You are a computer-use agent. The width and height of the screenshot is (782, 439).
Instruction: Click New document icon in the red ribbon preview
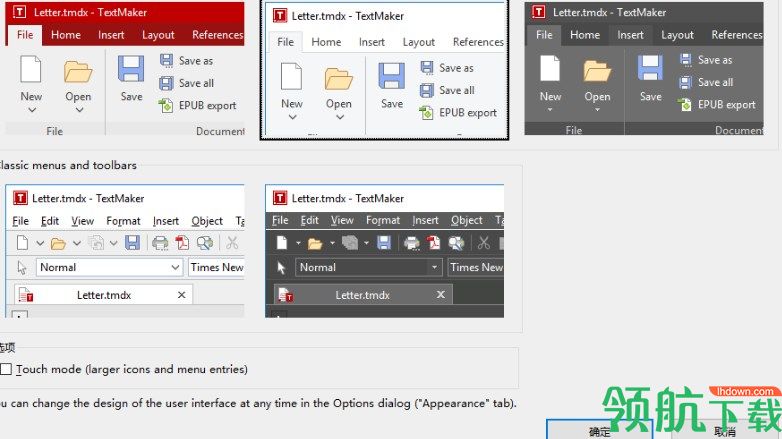(31, 69)
